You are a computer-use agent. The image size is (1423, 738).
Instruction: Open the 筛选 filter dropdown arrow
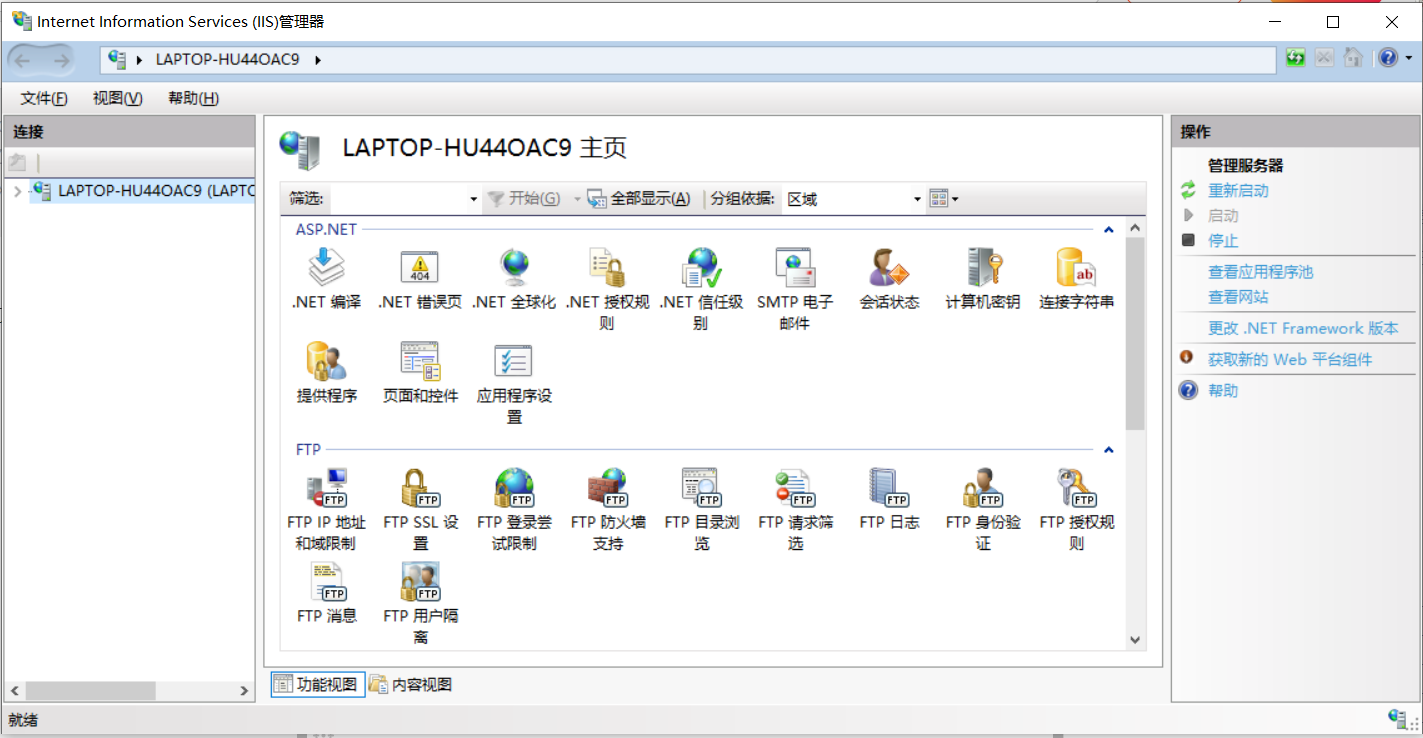point(474,199)
